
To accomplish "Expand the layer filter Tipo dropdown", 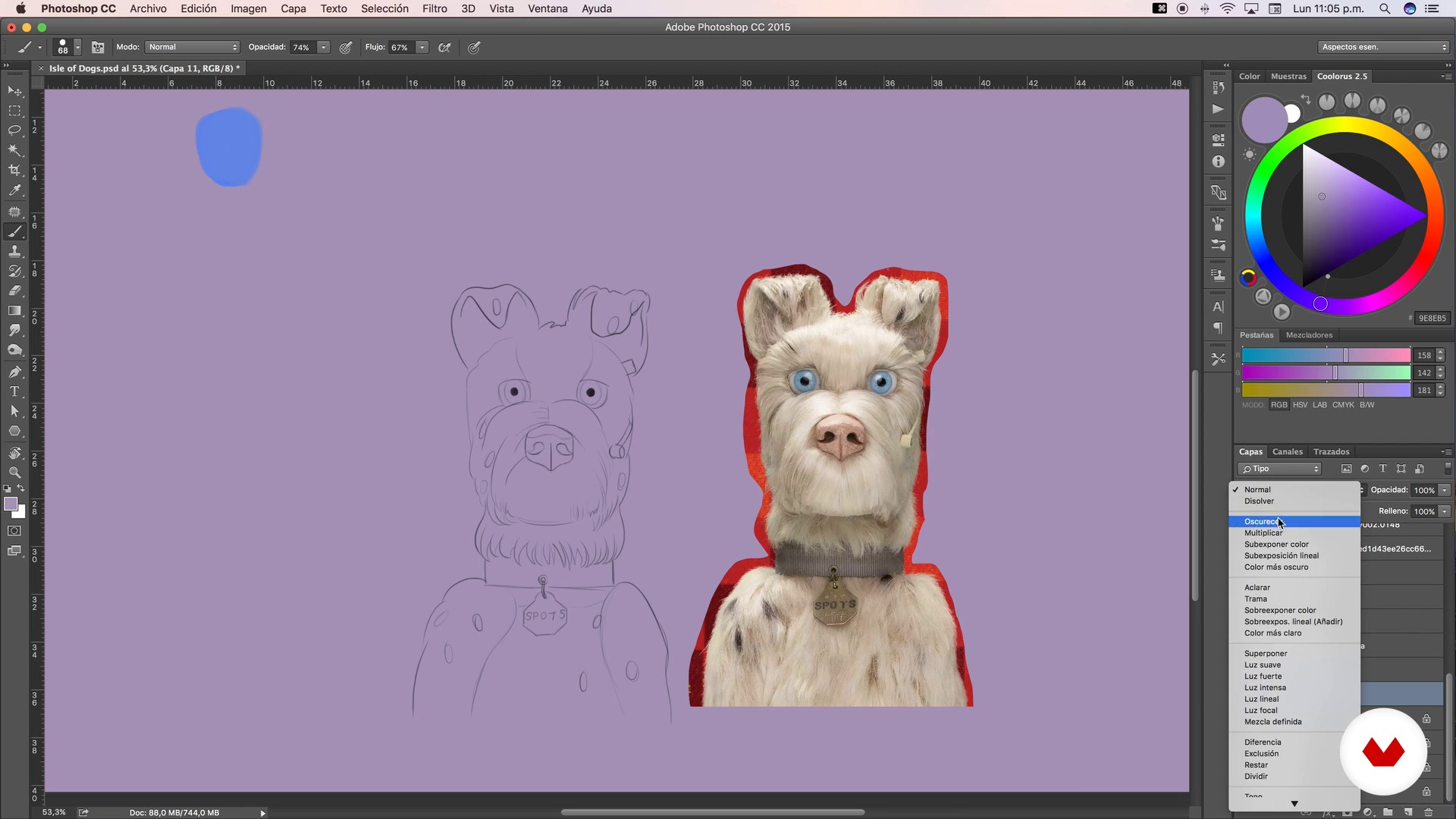I will click(1280, 469).
